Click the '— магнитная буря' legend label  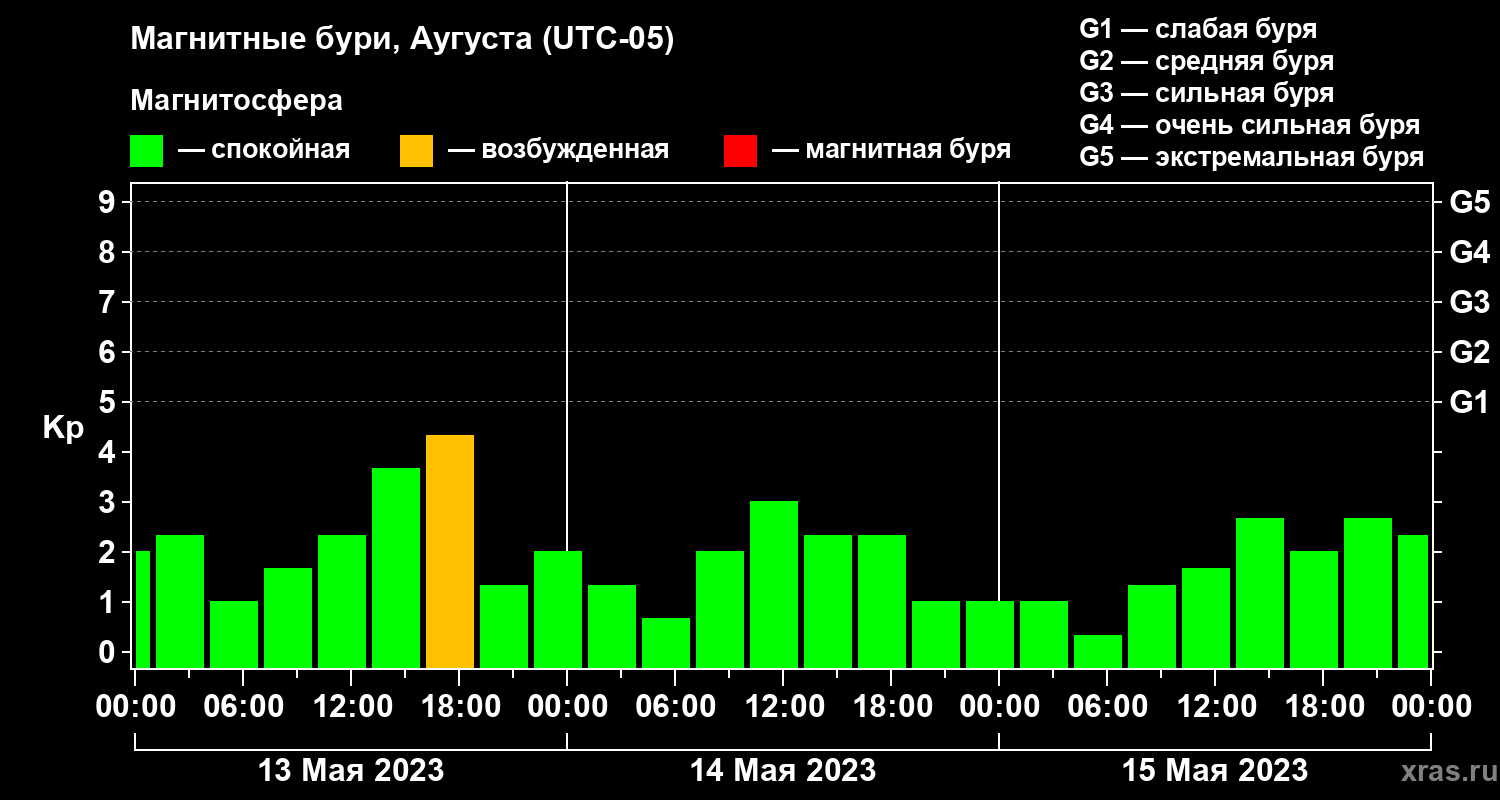(x=891, y=151)
